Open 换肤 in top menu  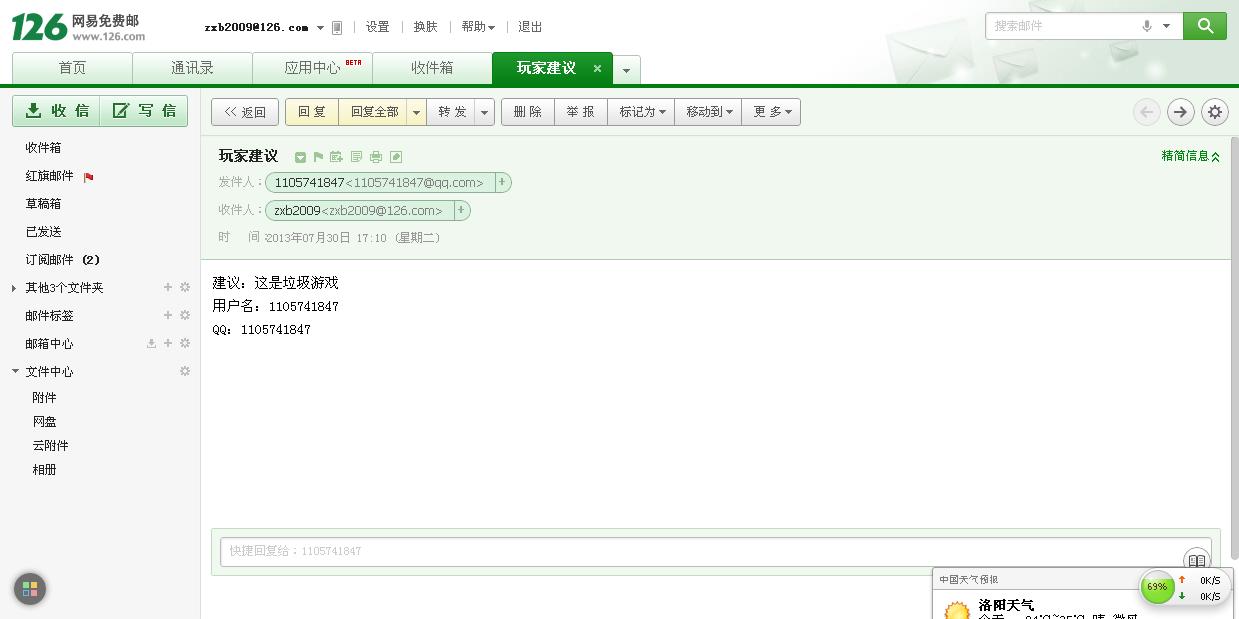[426, 27]
